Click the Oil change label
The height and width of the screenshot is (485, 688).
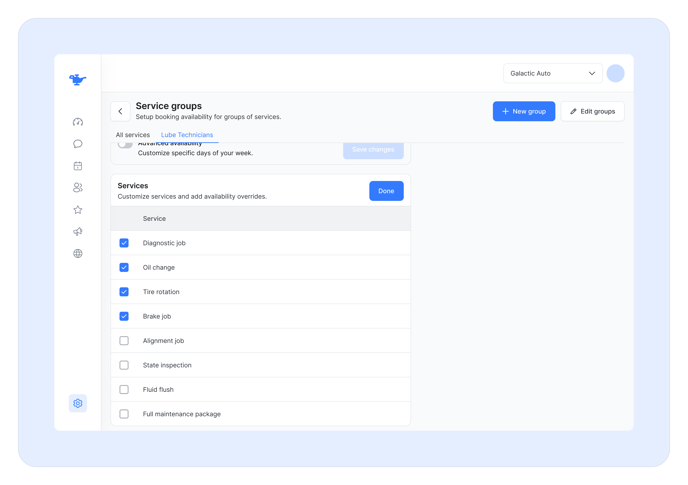(x=158, y=267)
